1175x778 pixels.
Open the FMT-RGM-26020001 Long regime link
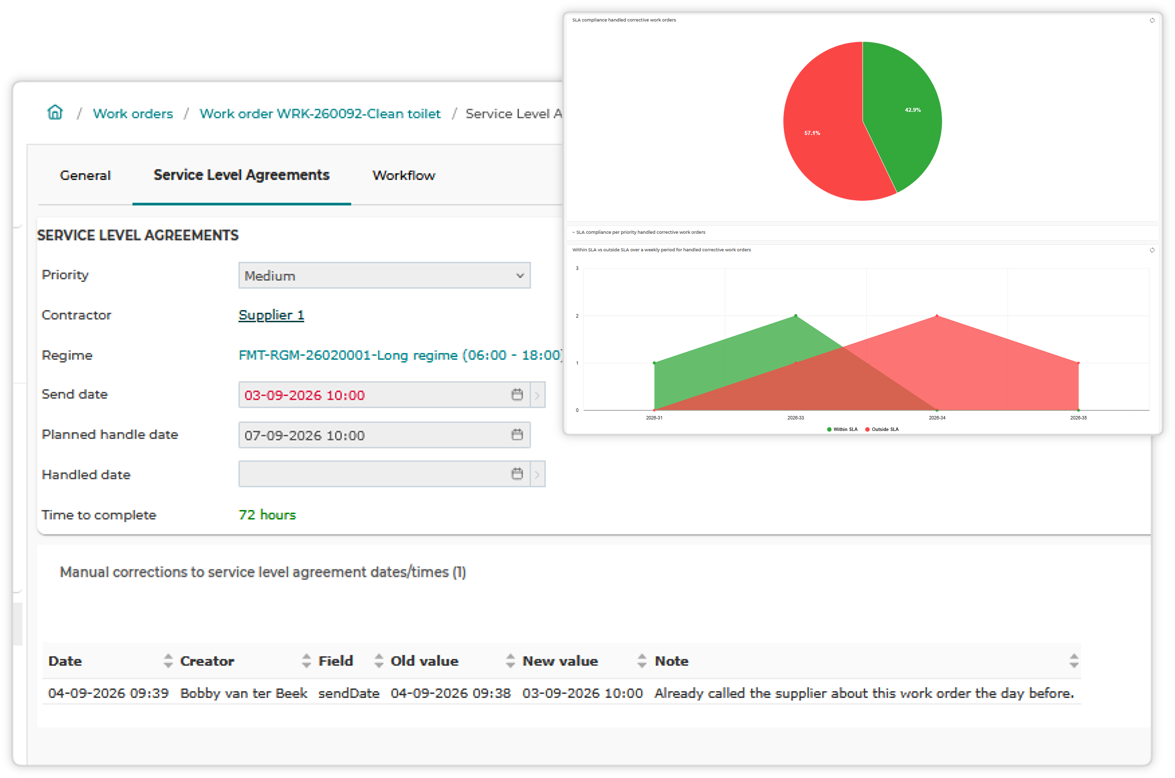(400, 355)
